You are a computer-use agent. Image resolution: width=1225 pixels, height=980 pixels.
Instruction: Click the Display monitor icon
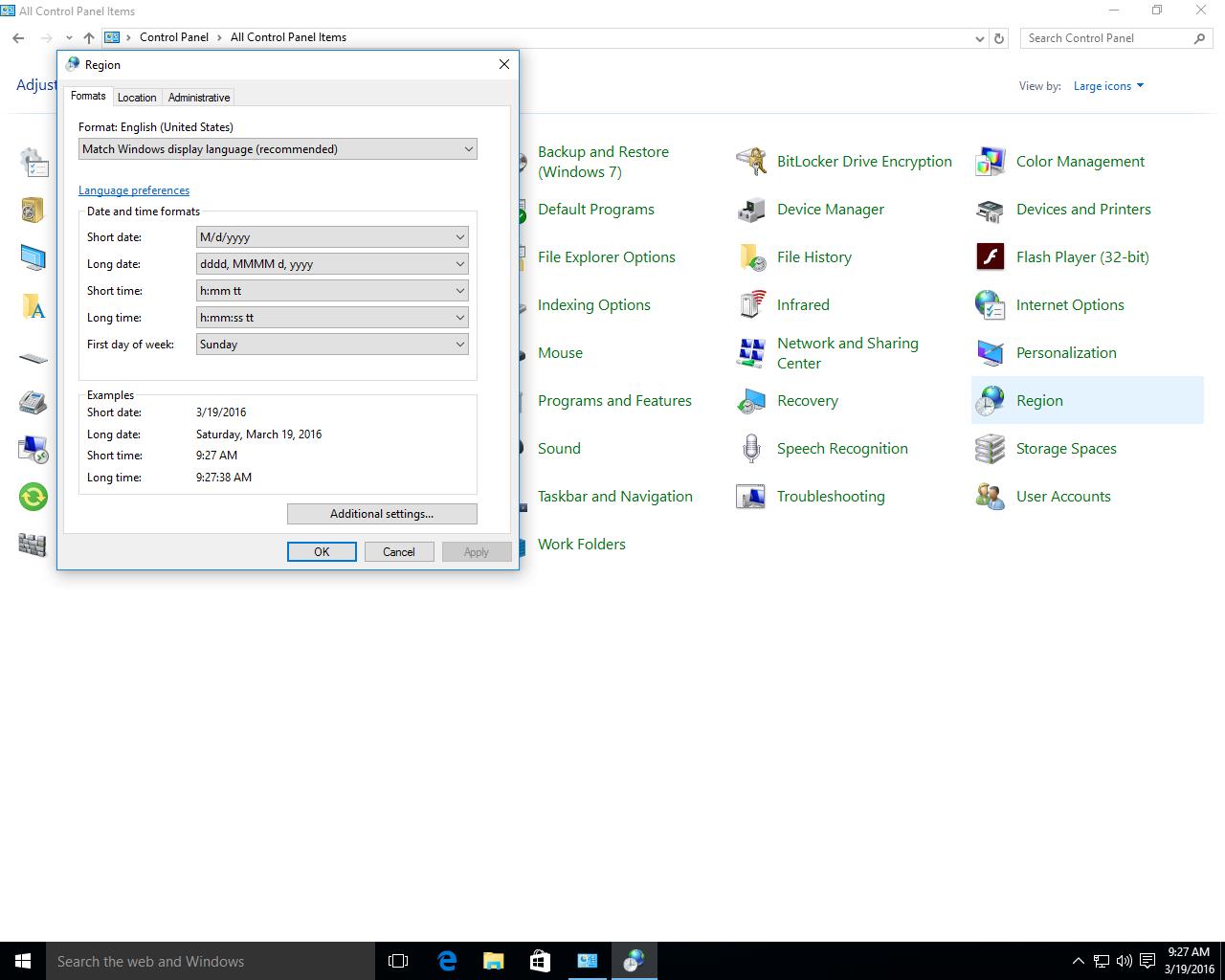coord(33,257)
